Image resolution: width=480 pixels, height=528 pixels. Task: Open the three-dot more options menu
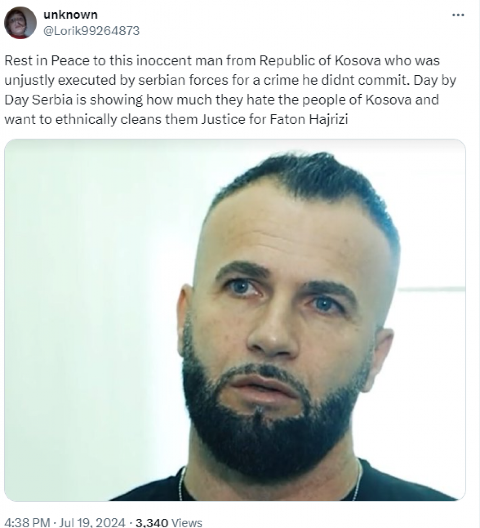click(458, 15)
